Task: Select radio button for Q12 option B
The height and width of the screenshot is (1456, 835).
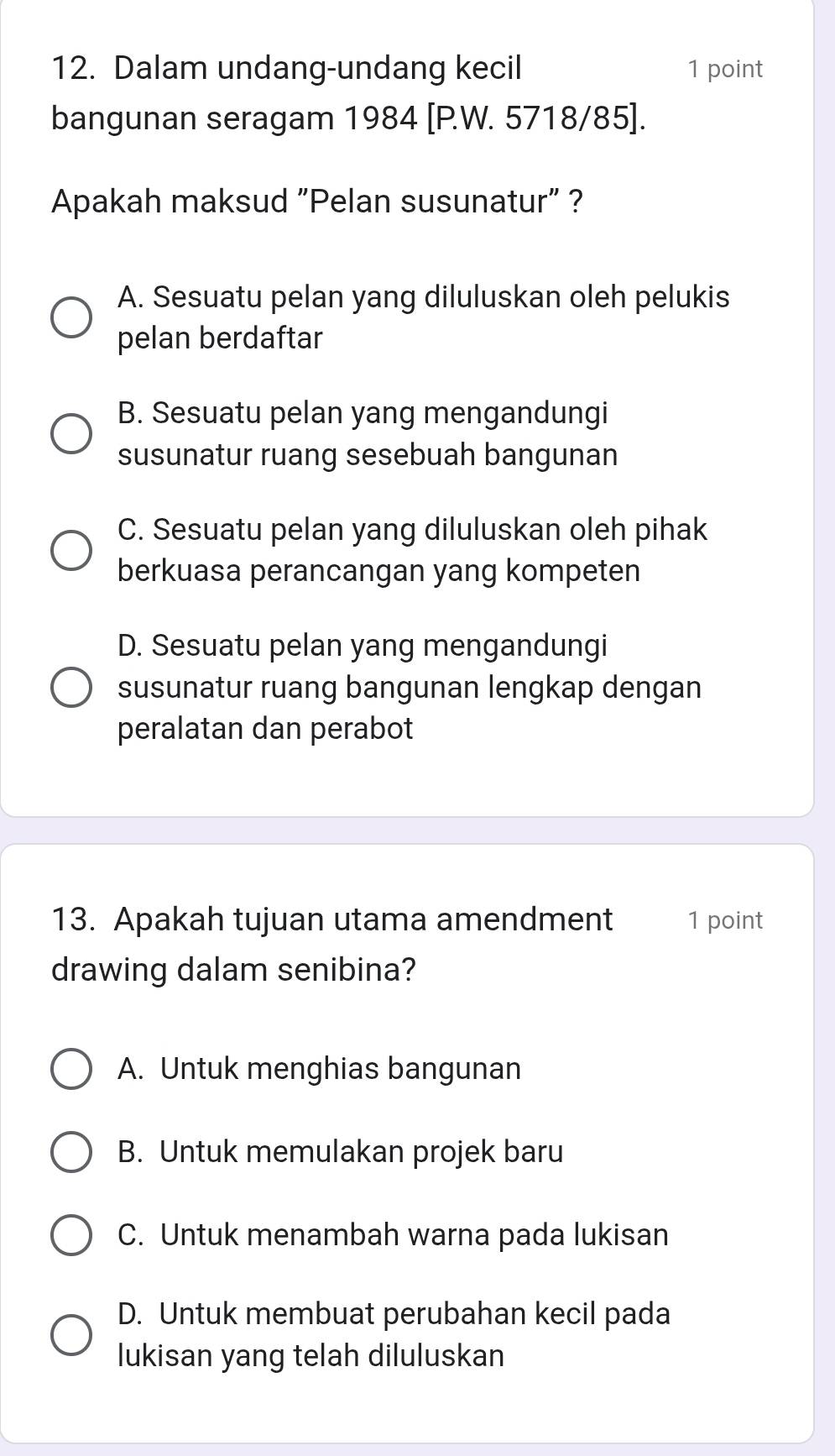Action: click(71, 434)
